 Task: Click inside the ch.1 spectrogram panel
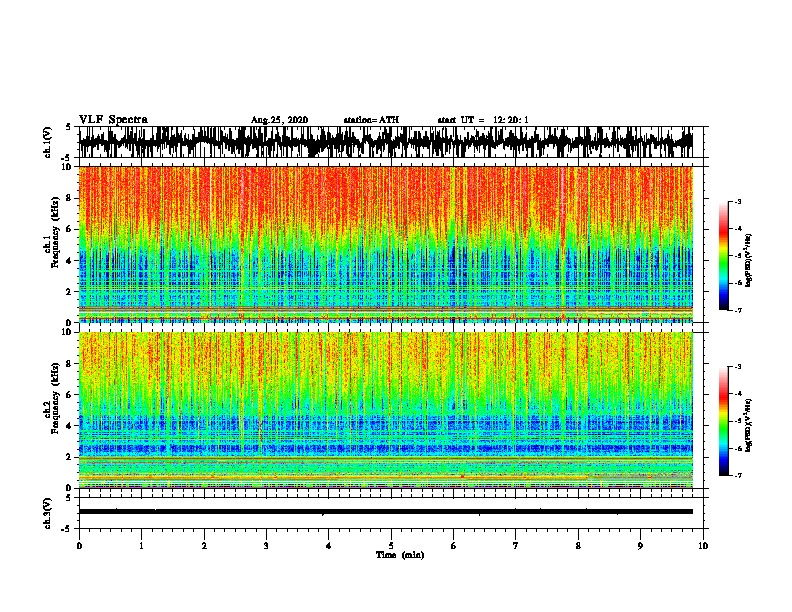click(385, 244)
